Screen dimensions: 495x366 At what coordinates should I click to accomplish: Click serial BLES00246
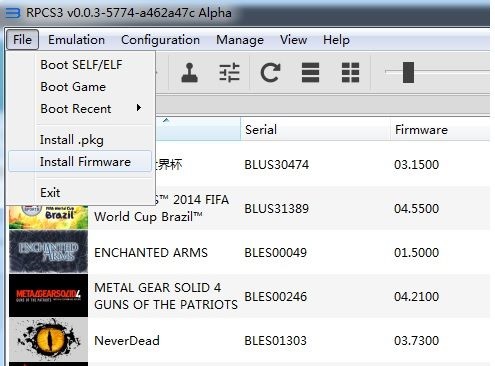click(x=276, y=297)
